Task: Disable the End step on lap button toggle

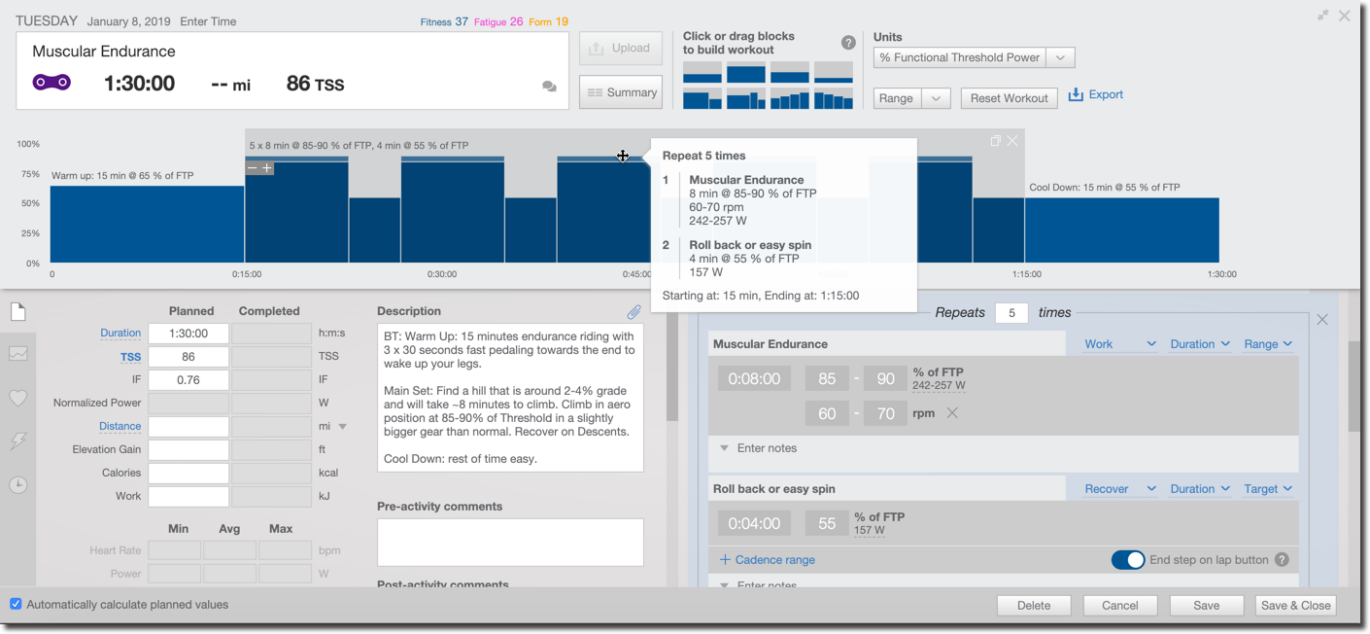Action: click(x=1128, y=560)
